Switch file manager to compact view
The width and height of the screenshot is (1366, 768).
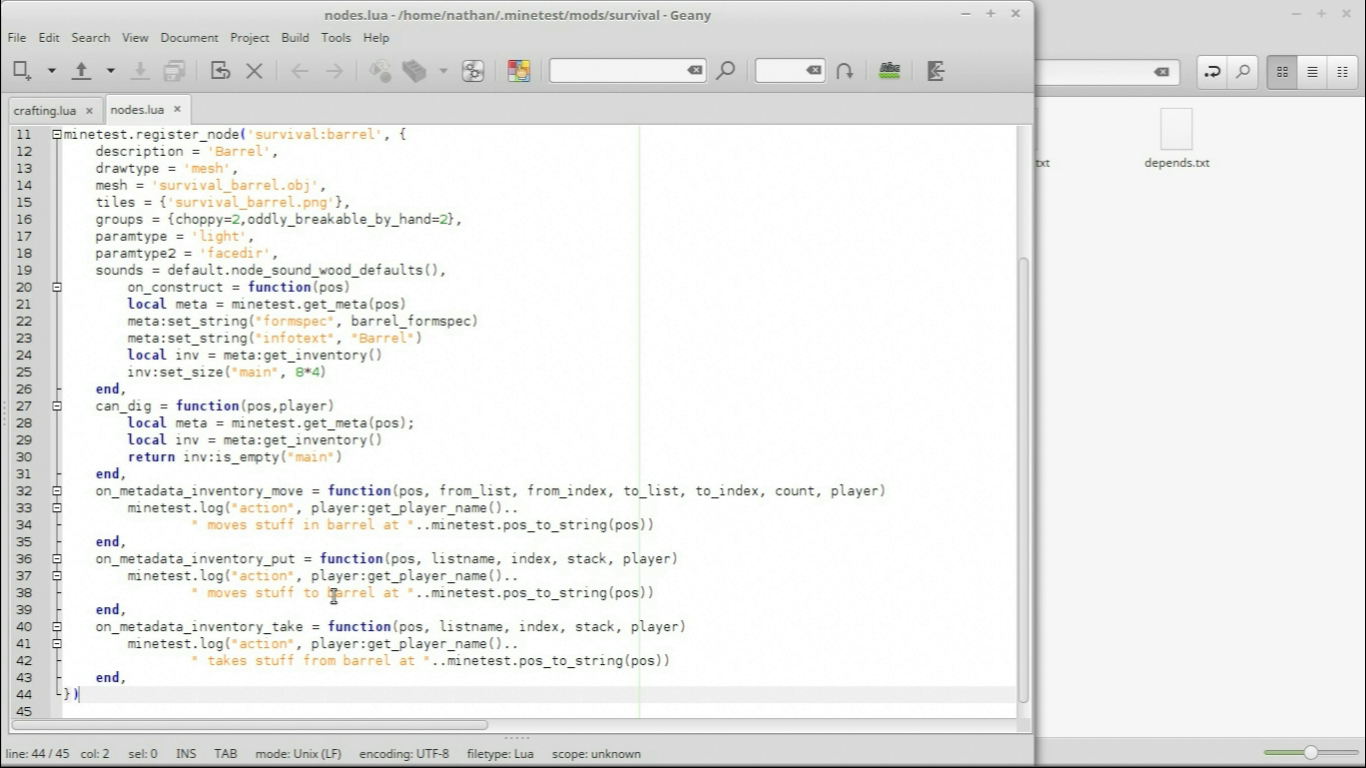tap(1342, 72)
